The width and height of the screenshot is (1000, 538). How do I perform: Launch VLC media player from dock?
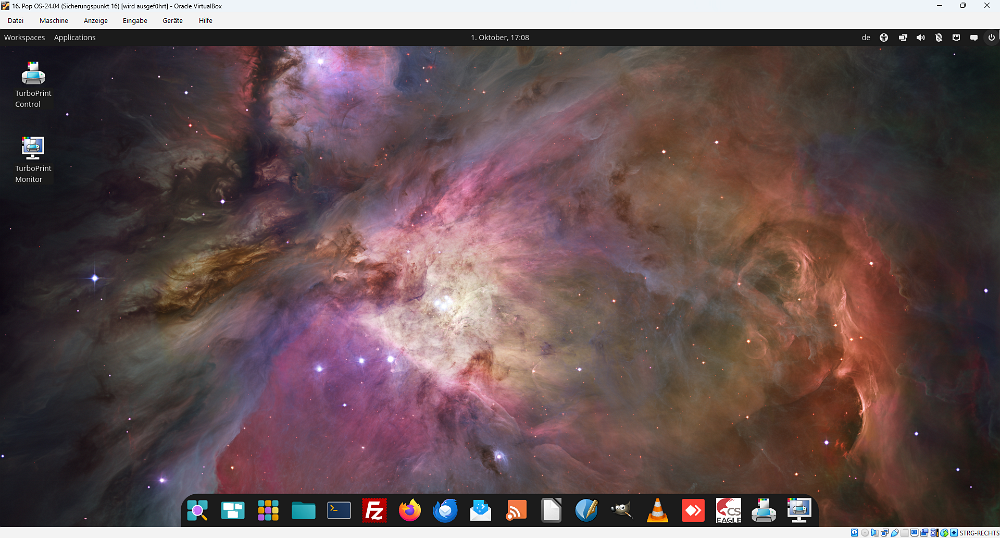pos(657,511)
